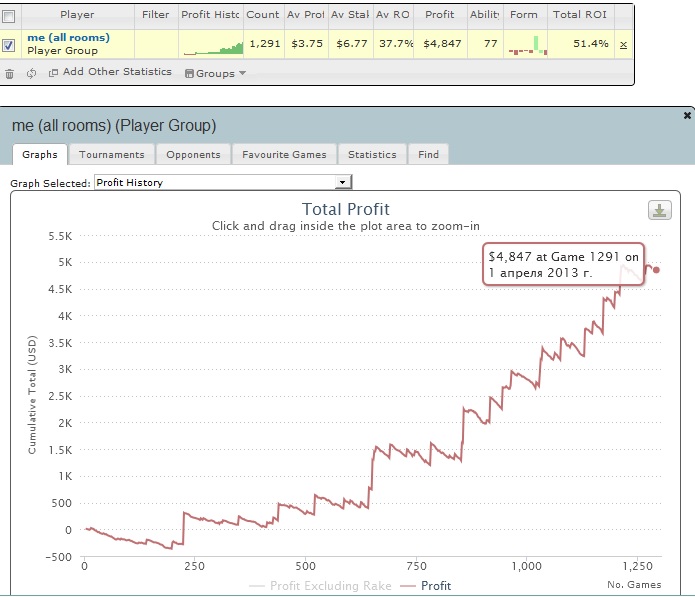
Task: Click the Form bar chart thumbnail
Action: (x=527, y=46)
